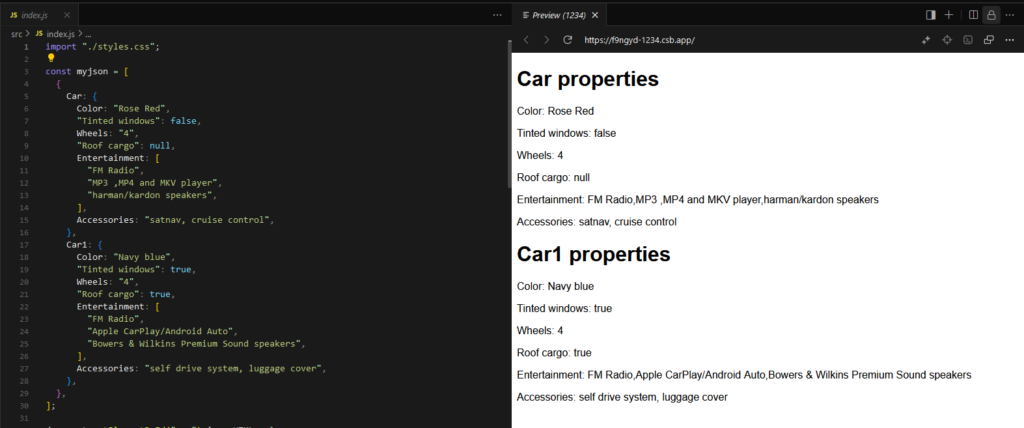This screenshot has height=428, width=1024.
Task: Click the 'Car1: {' code line
Action: point(84,244)
